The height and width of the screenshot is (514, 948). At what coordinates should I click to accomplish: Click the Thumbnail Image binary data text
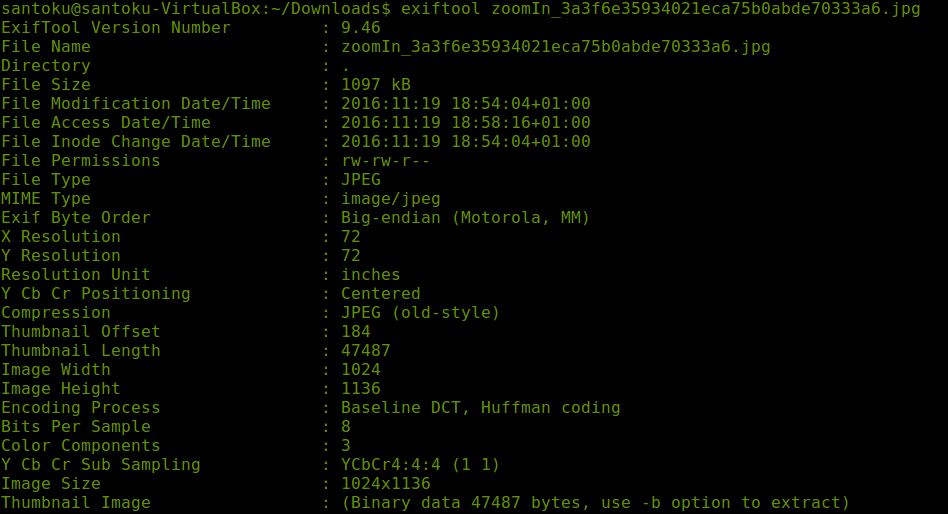[595, 503]
